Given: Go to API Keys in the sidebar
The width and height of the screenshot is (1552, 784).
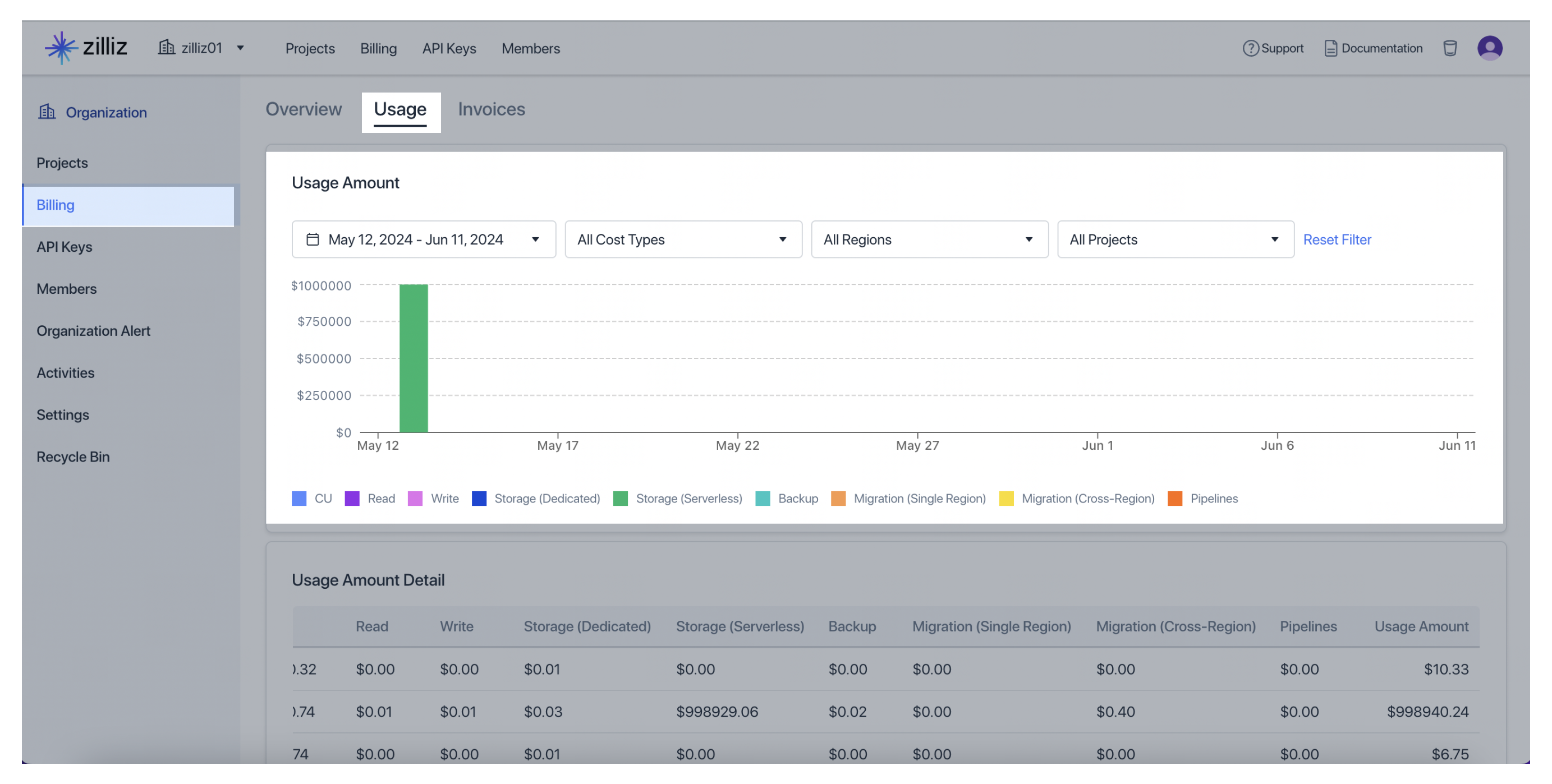Looking at the screenshot, I should coord(64,247).
